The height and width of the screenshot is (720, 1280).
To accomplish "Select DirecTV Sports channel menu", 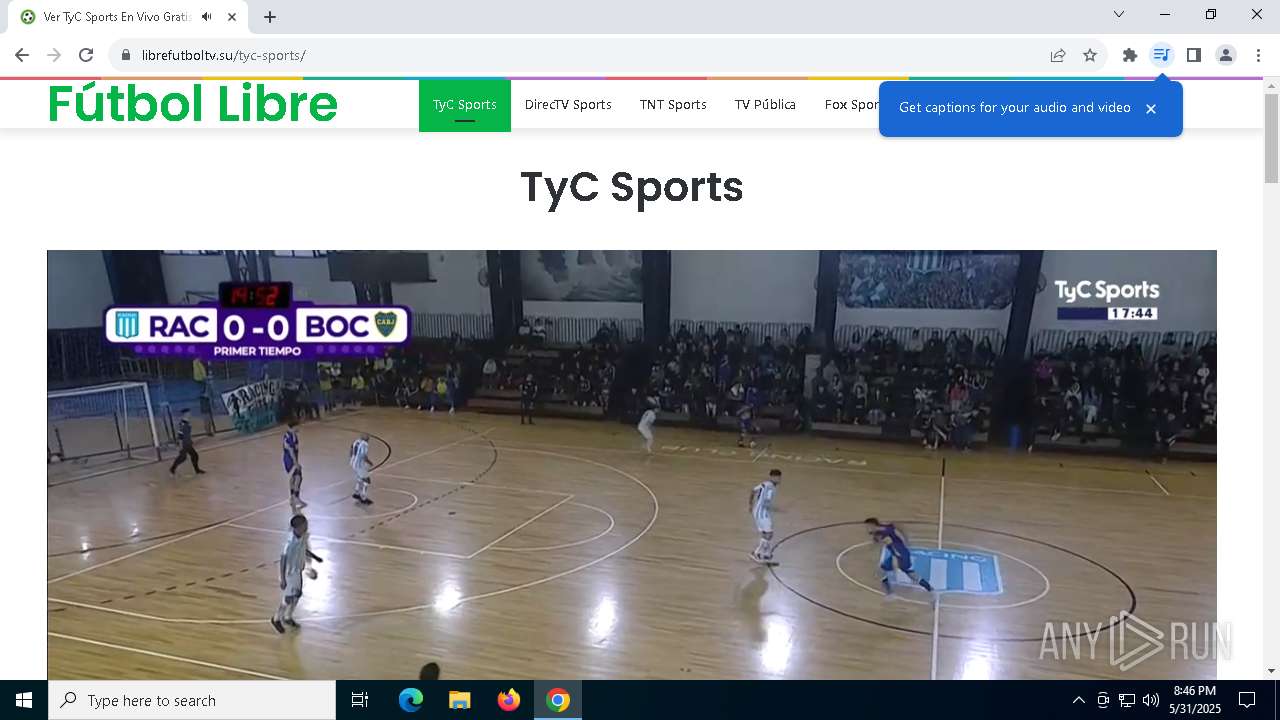I will pyautogui.click(x=568, y=105).
